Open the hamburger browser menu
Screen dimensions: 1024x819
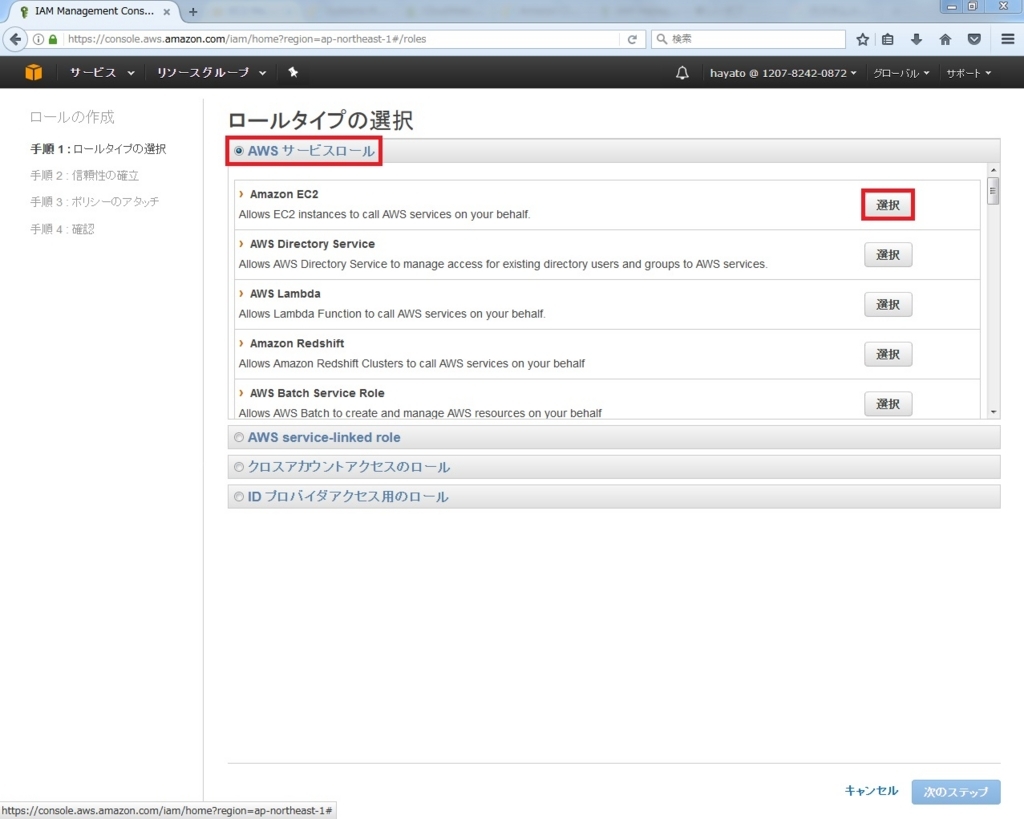1008,39
